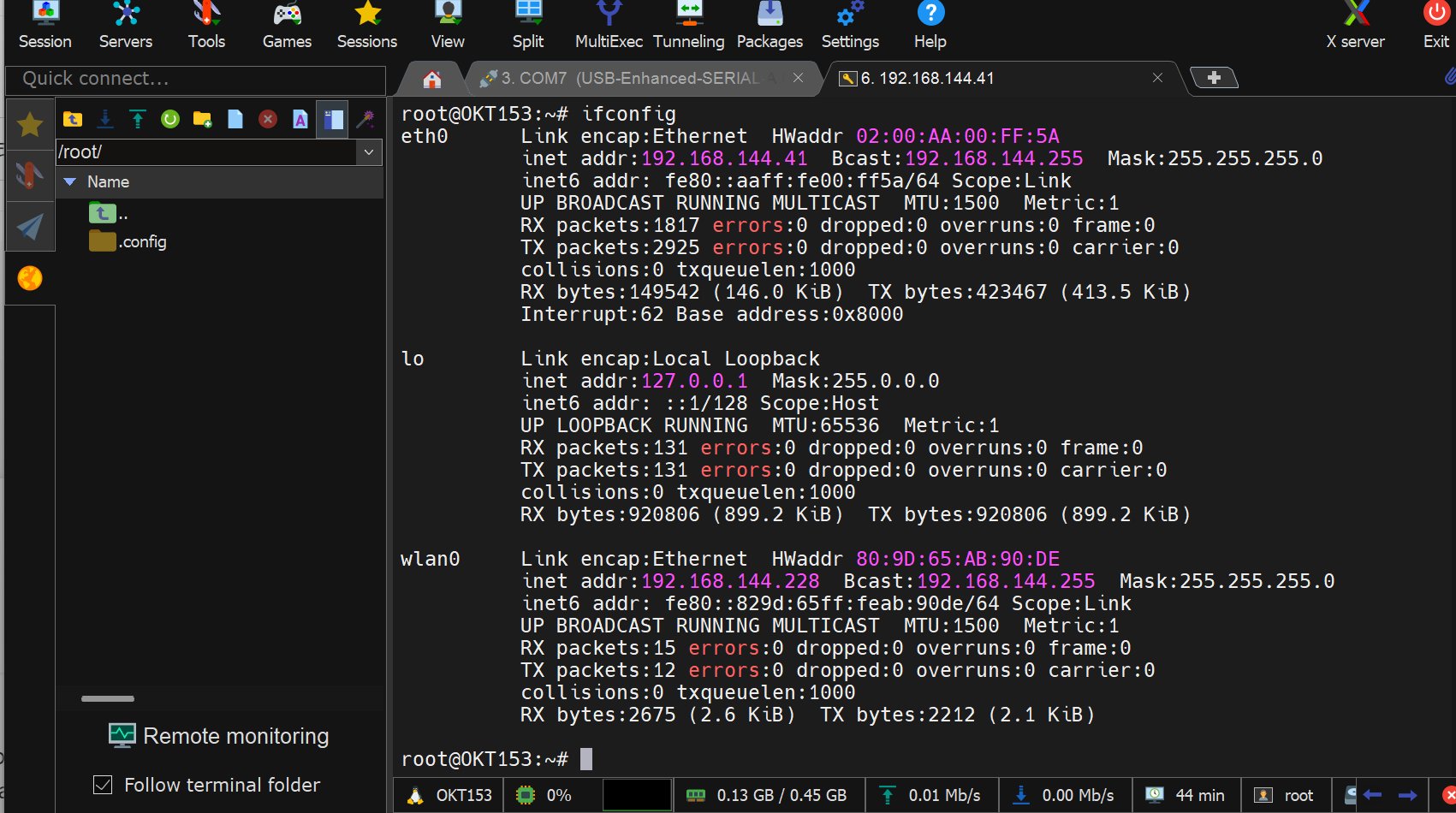Toggle the sidebar file browser view button

333,119
